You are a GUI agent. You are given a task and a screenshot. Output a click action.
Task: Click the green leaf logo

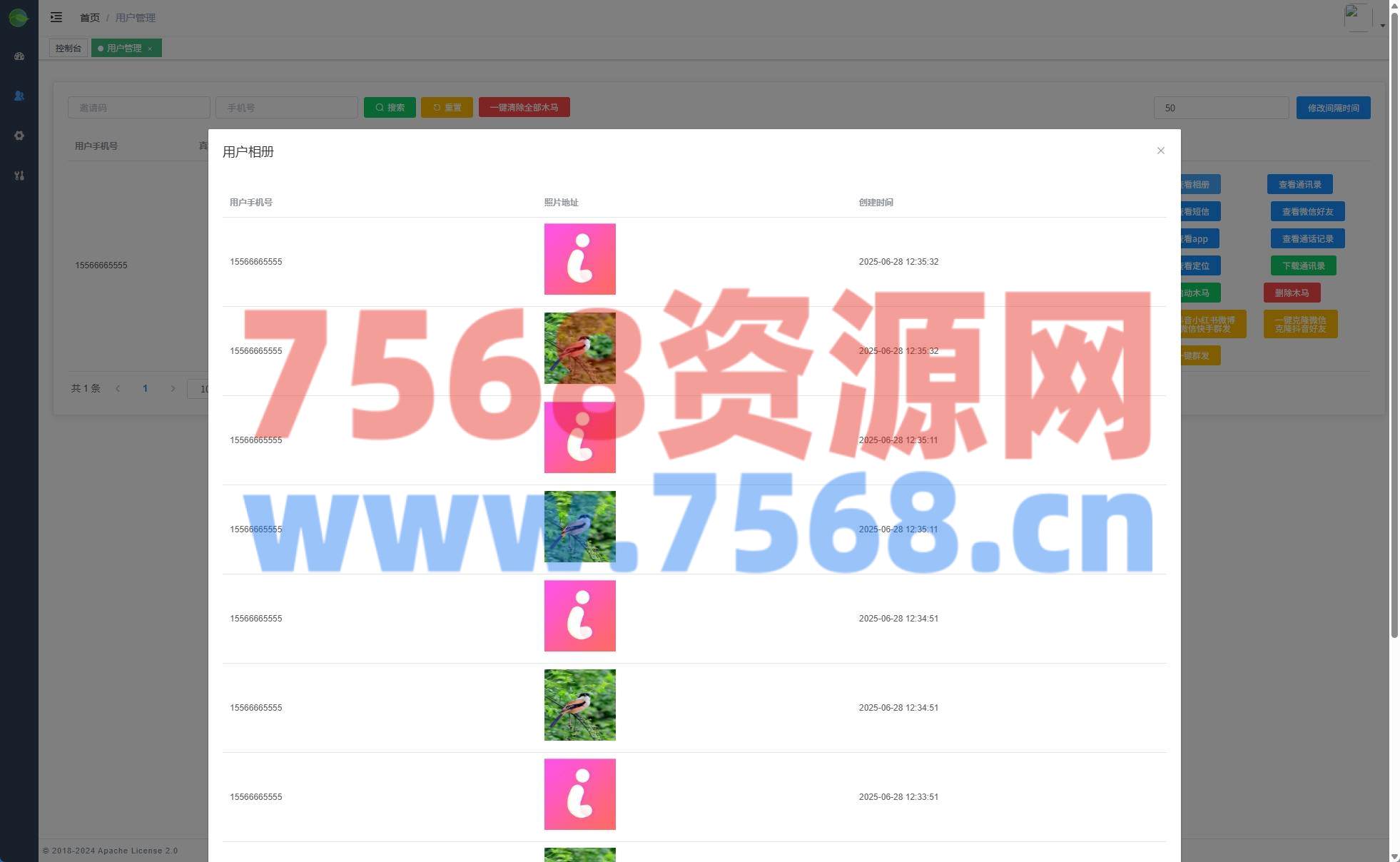19,18
